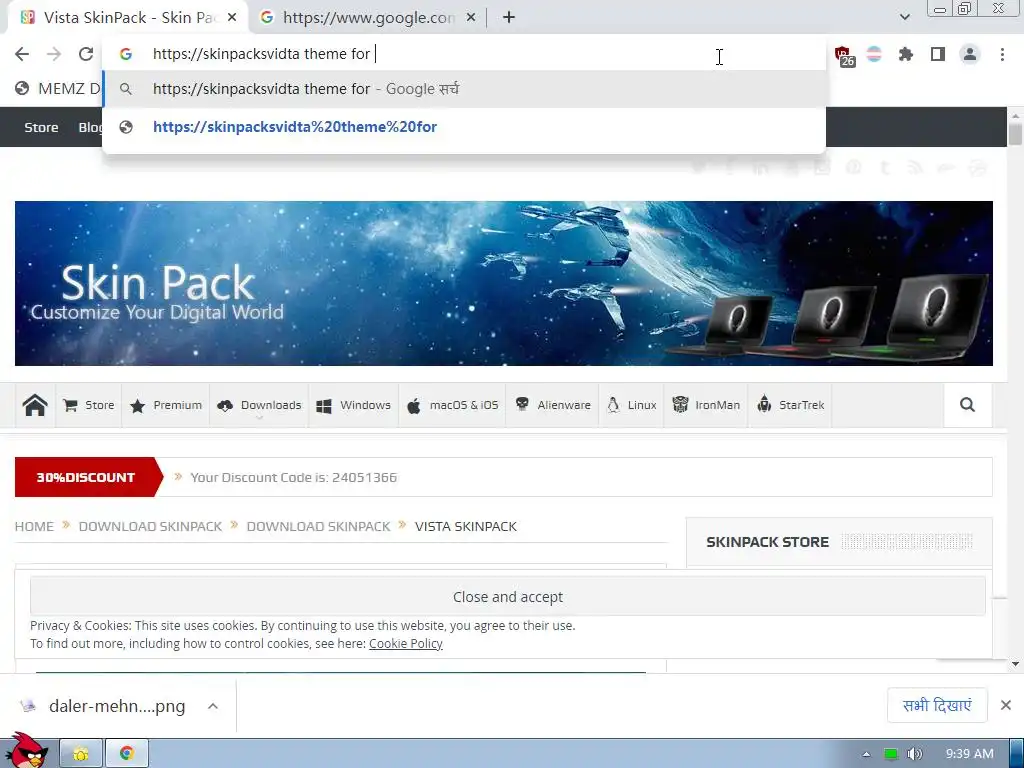Open the Extensions puzzle piece icon
The height and width of the screenshot is (768, 1024).
[905, 54]
